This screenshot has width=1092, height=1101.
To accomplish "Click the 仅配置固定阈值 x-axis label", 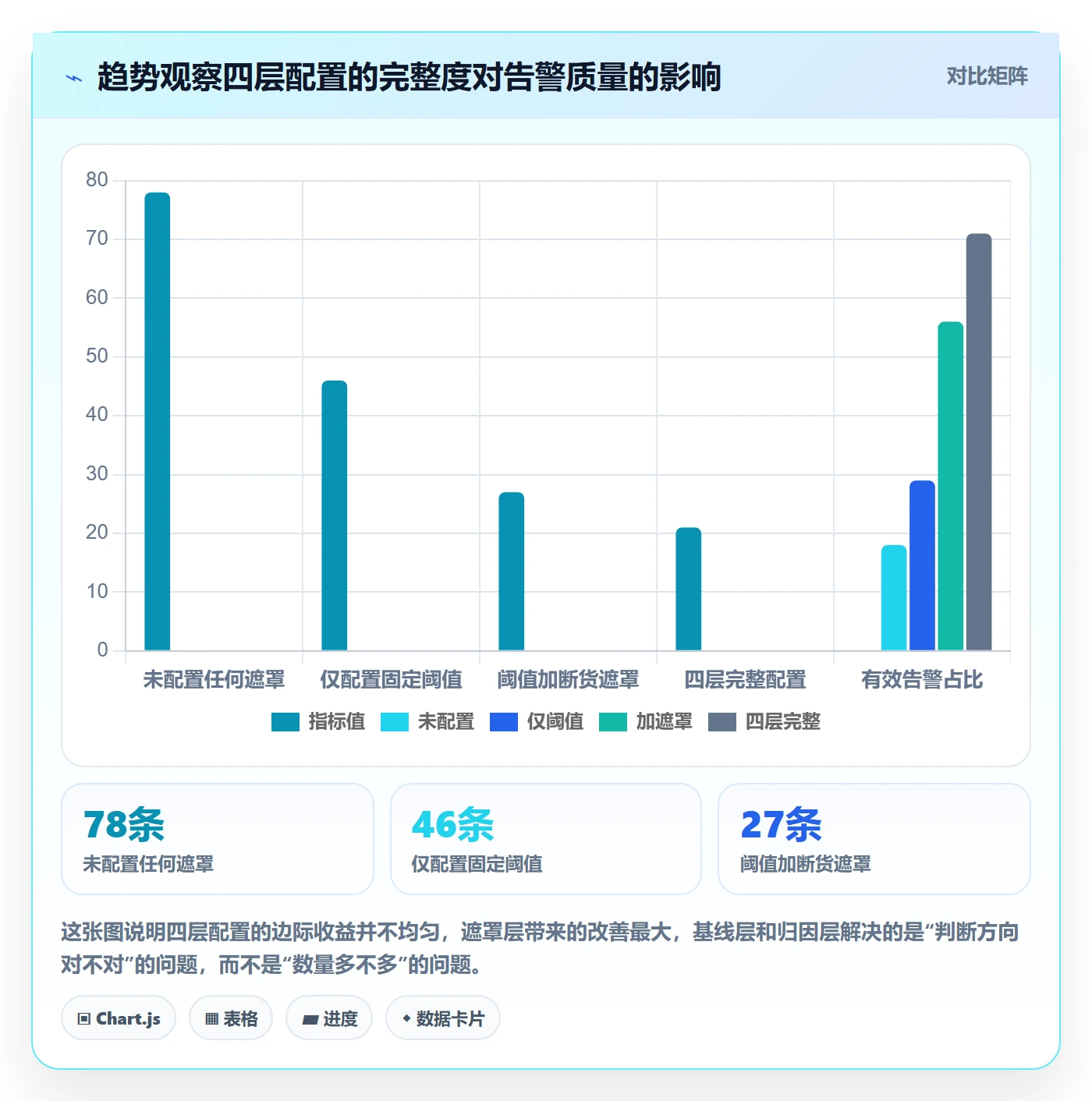I will (x=391, y=680).
